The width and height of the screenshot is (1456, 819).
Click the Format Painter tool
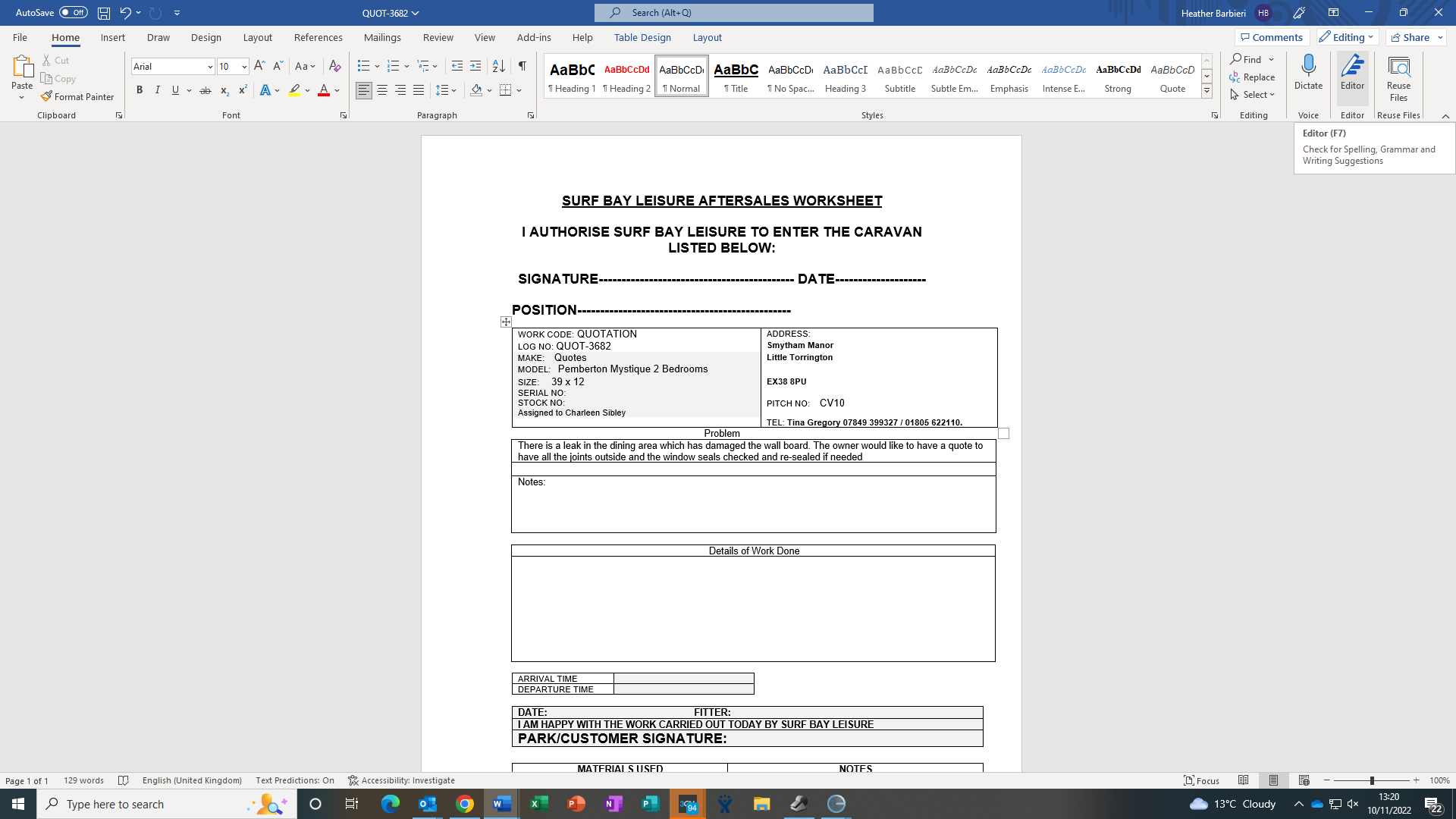click(77, 96)
